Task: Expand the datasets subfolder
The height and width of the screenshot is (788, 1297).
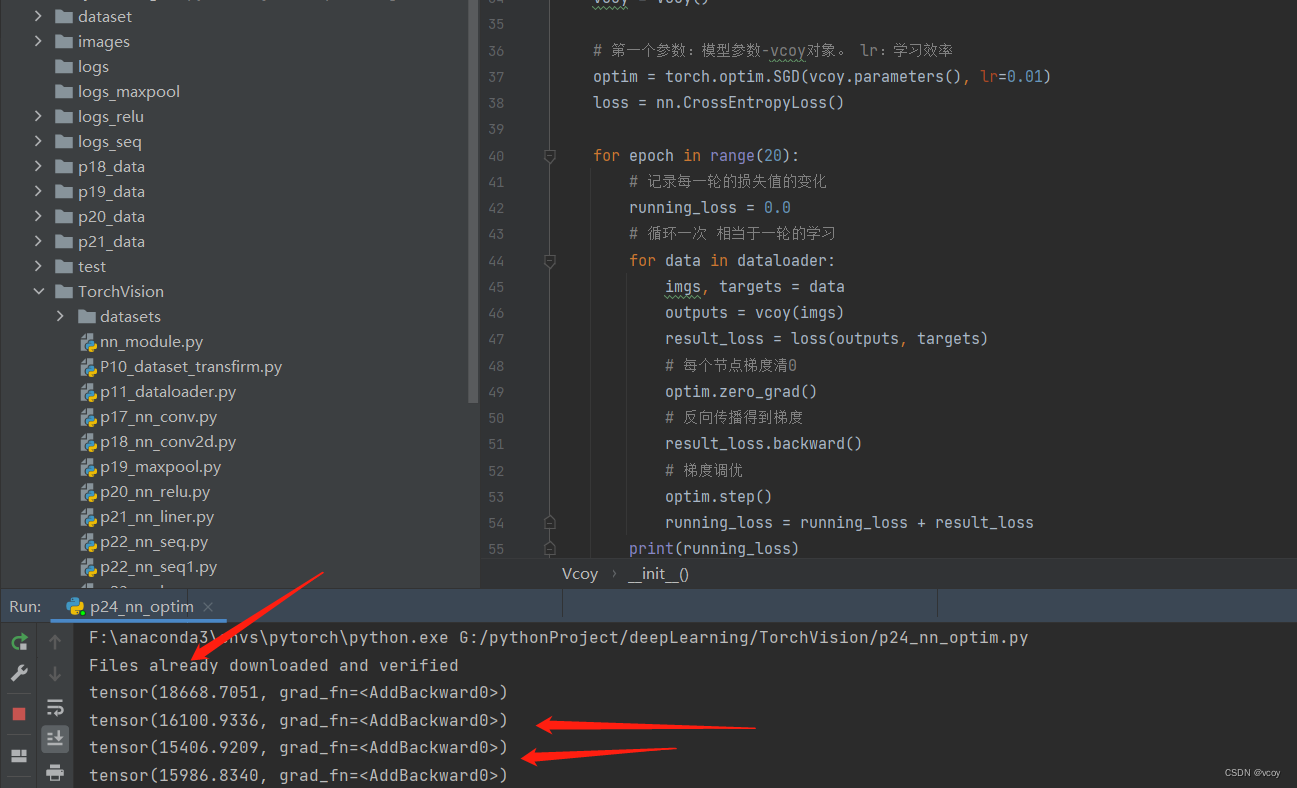Action: tap(60, 316)
